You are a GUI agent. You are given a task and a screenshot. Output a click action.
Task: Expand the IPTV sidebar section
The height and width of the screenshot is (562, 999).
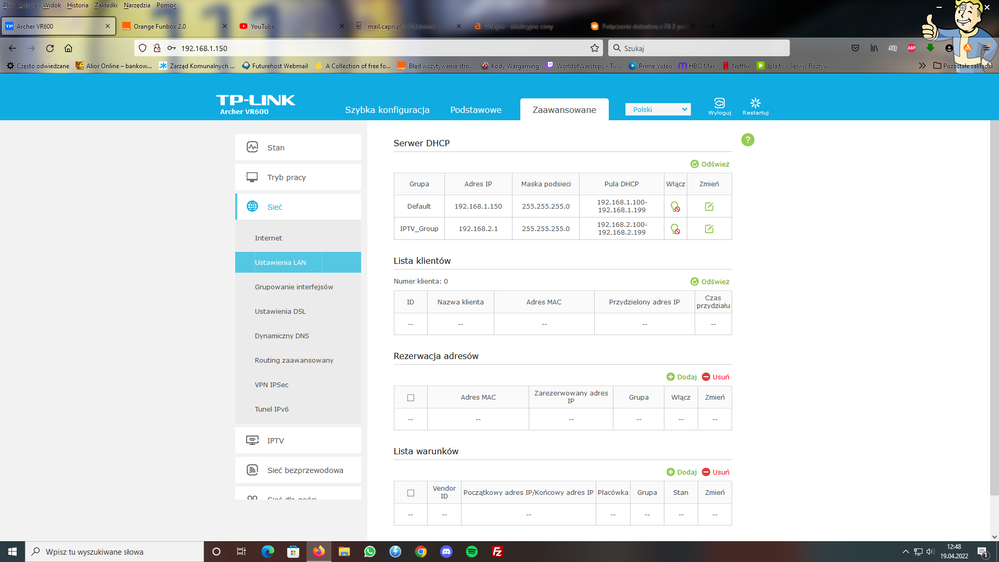298,440
